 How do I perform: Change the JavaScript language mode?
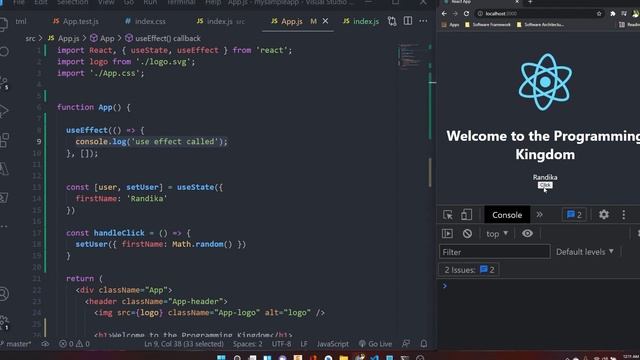pyautogui.click(x=333, y=344)
